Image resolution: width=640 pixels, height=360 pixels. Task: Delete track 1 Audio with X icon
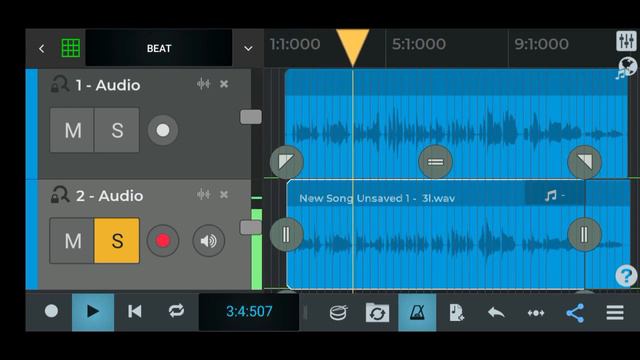tap(224, 84)
